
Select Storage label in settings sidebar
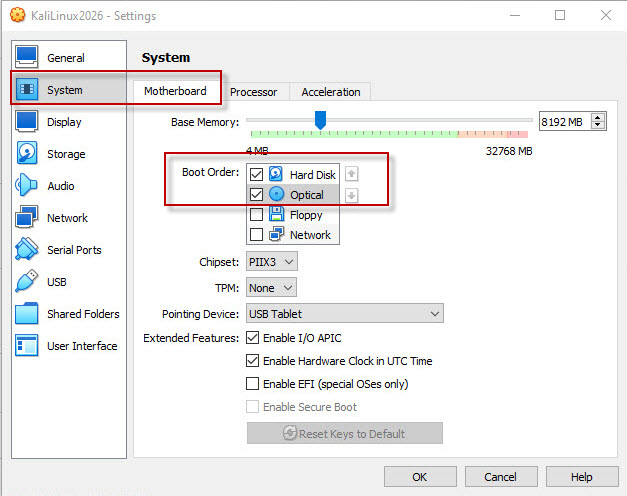pos(66,154)
